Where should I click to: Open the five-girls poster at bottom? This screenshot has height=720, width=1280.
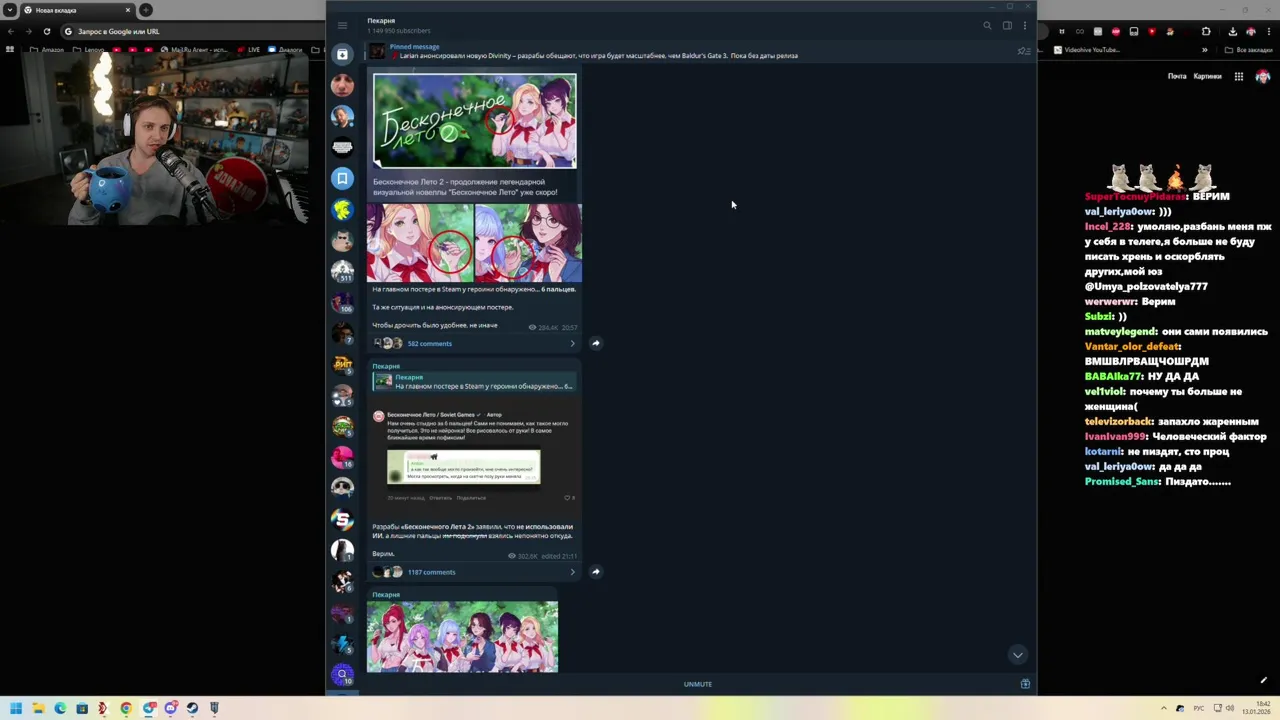pyautogui.click(x=462, y=637)
